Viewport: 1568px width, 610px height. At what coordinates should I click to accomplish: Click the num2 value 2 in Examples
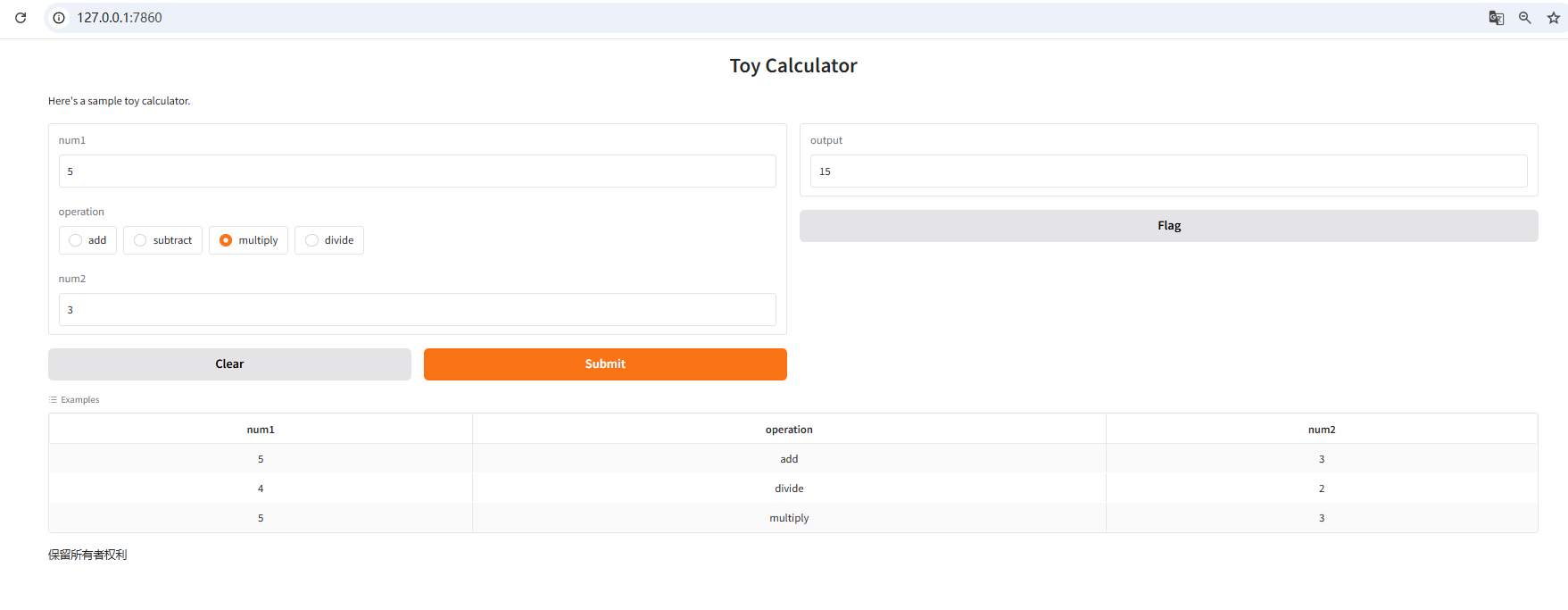coord(1322,489)
